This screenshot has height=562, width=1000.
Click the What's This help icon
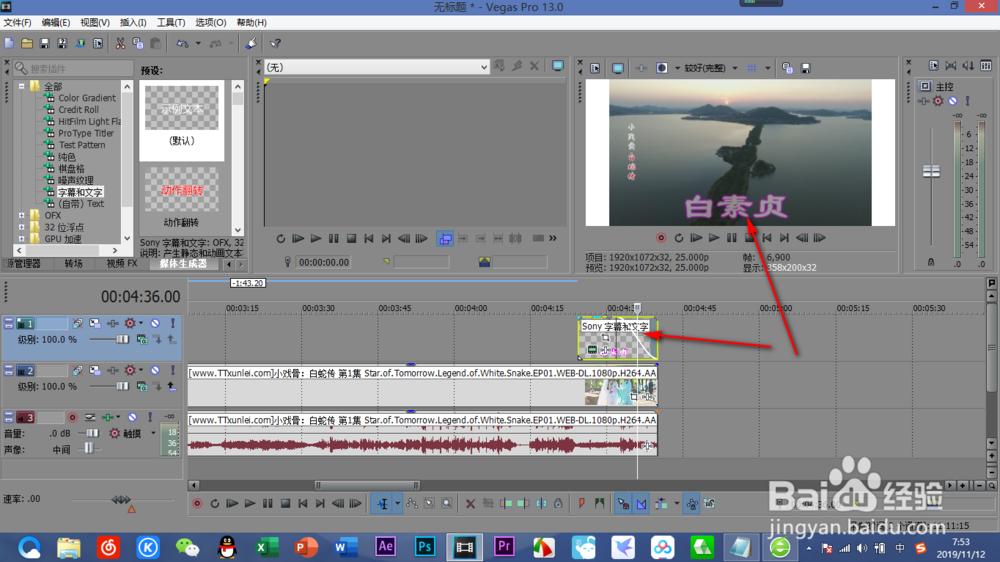coord(276,43)
